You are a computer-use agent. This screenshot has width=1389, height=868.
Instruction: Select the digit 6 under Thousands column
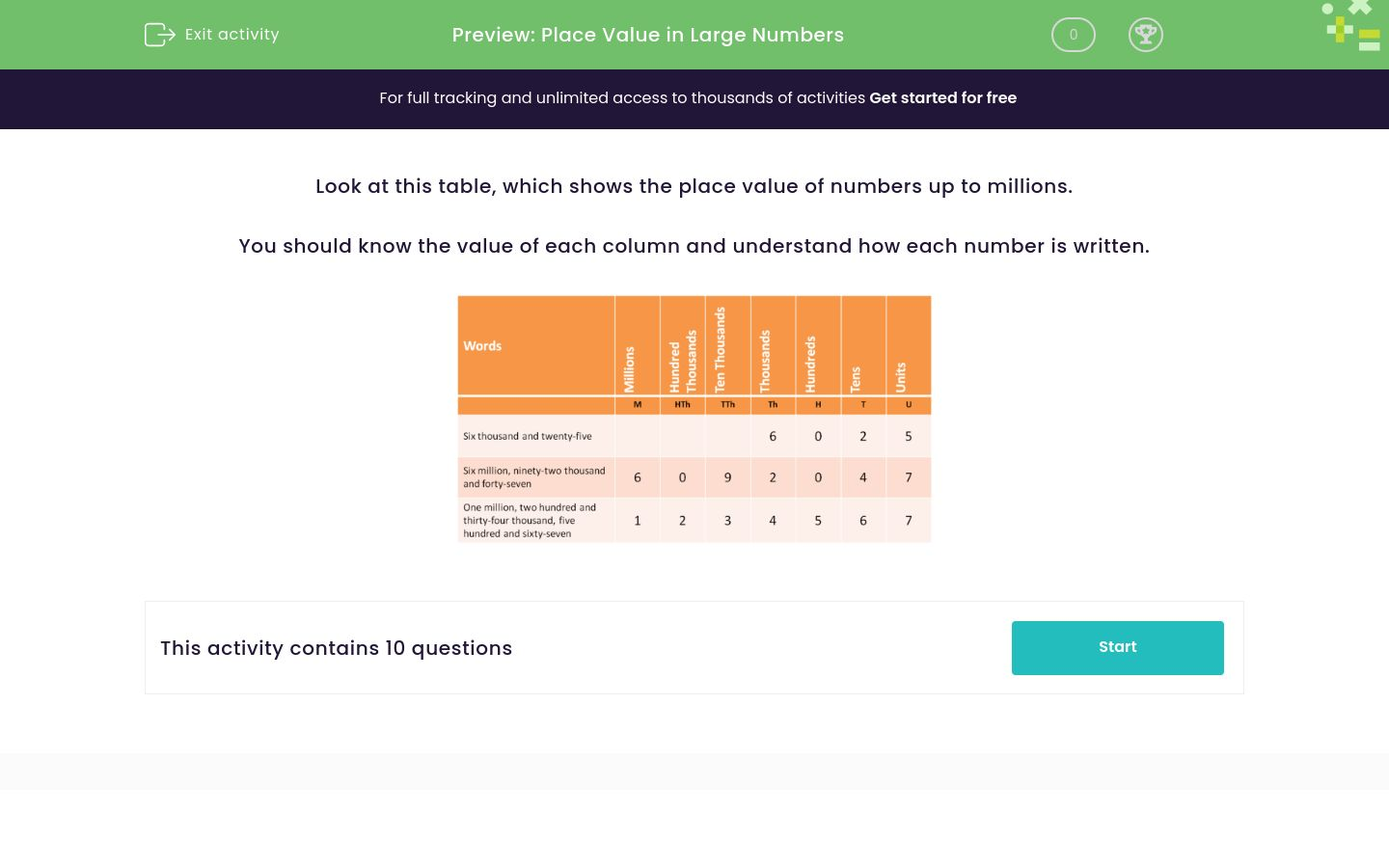click(773, 436)
